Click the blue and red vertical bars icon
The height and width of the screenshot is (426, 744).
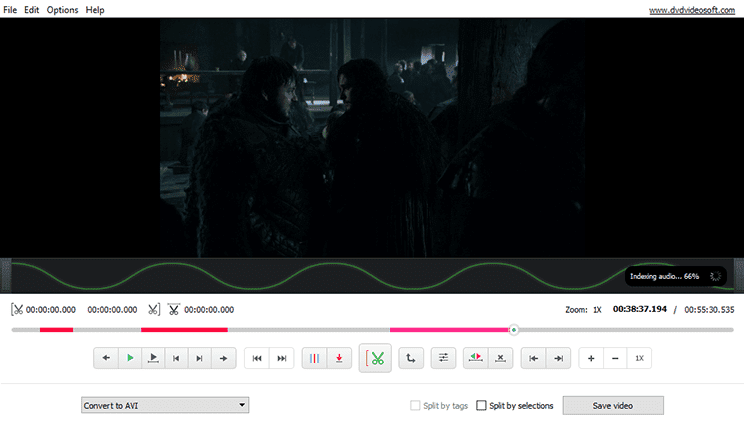314,358
